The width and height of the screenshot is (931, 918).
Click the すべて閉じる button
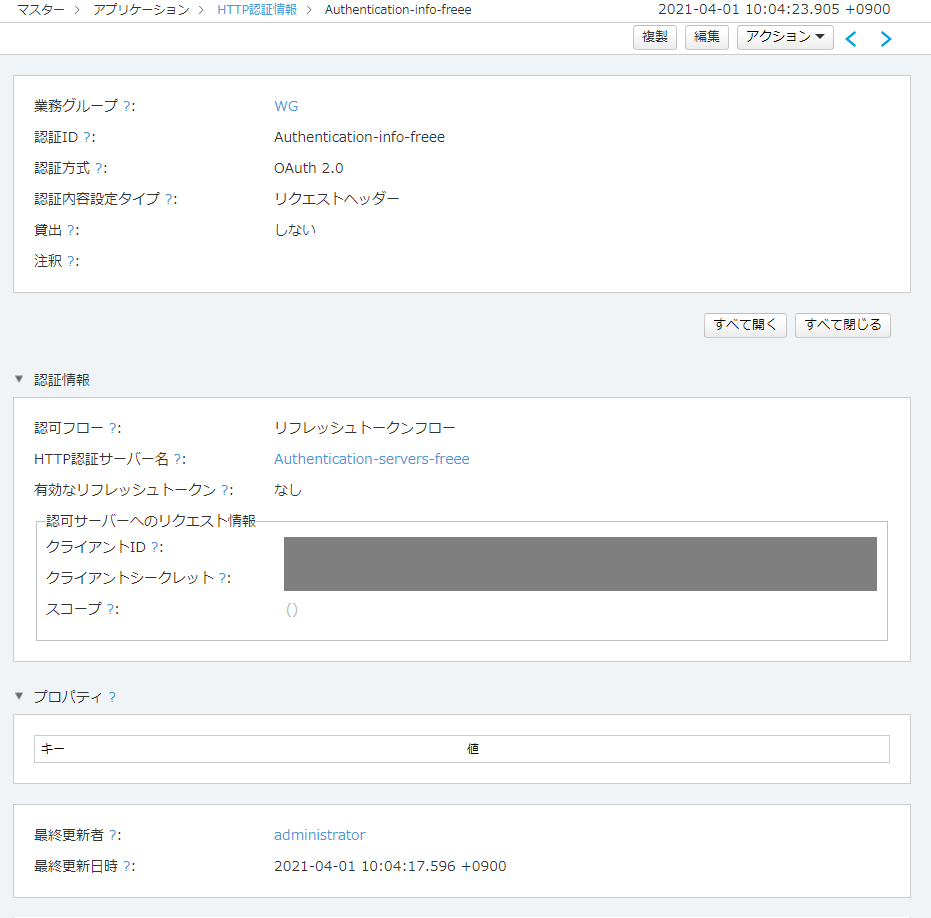842,325
